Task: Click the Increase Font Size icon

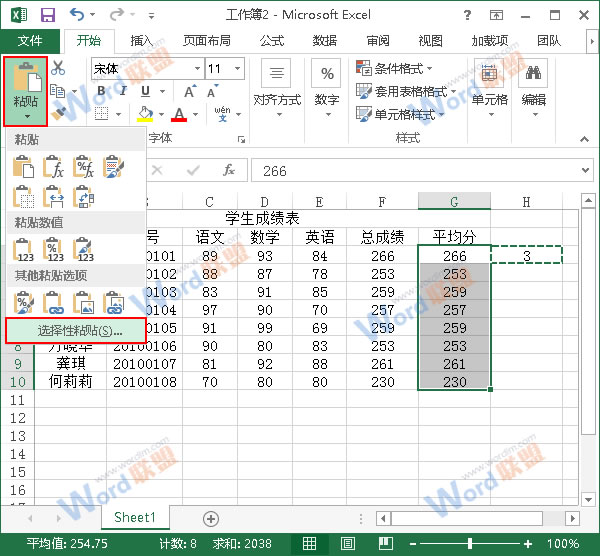Action: 190,91
